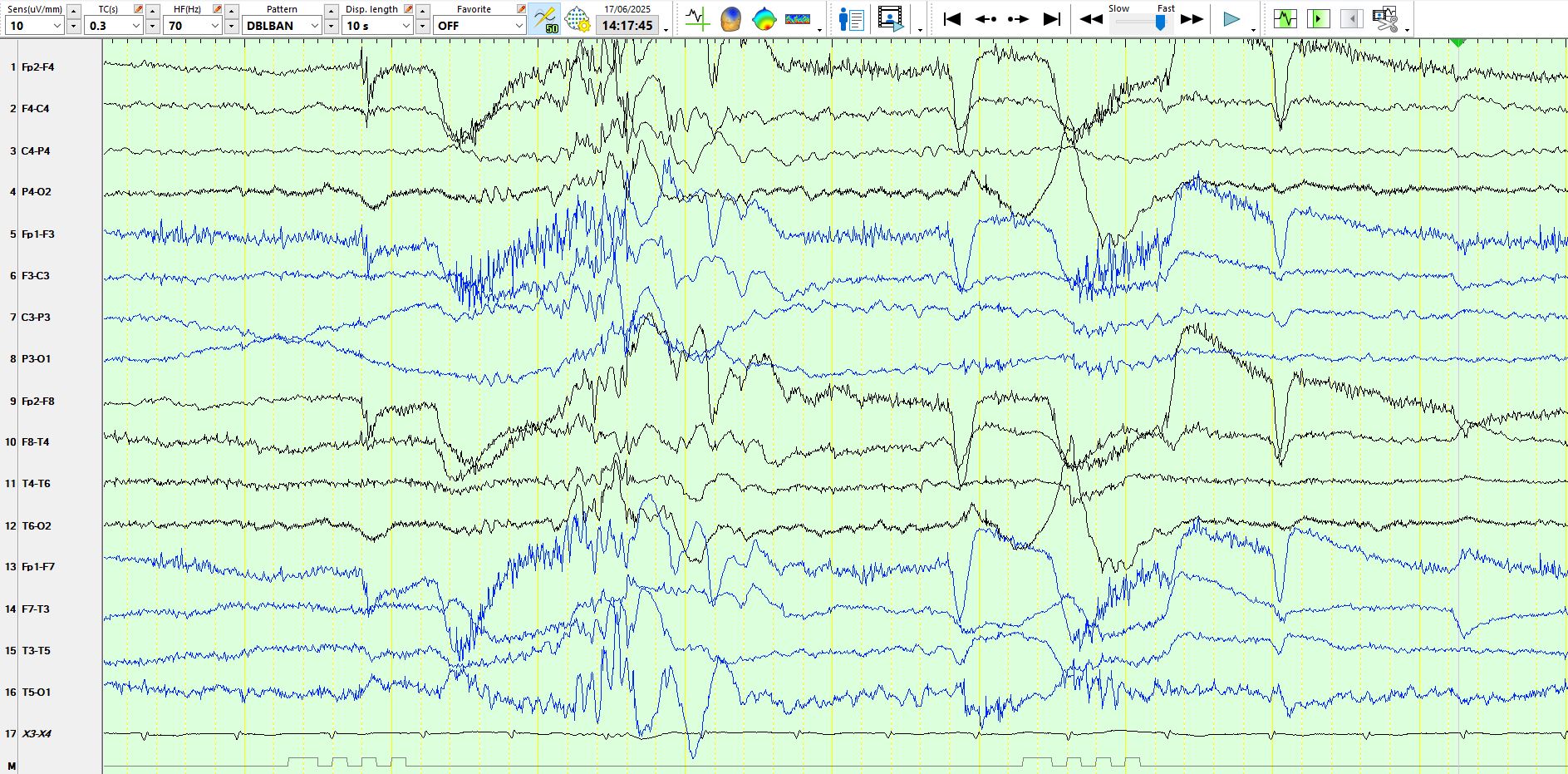Select the P4-O2 channel label
1568x774 pixels.
coord(37,191)
